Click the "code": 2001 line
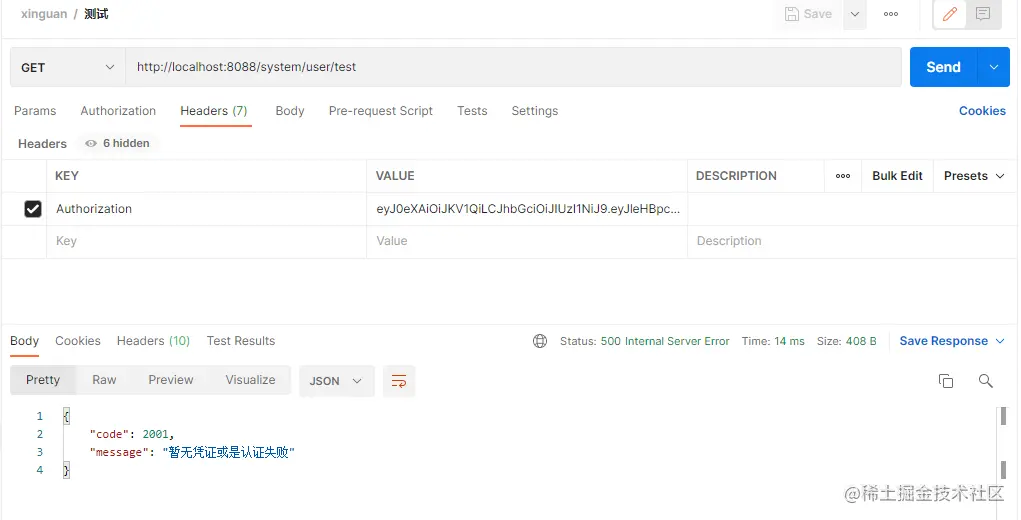Screen dimensions: 1021x520 click(132, 434)
